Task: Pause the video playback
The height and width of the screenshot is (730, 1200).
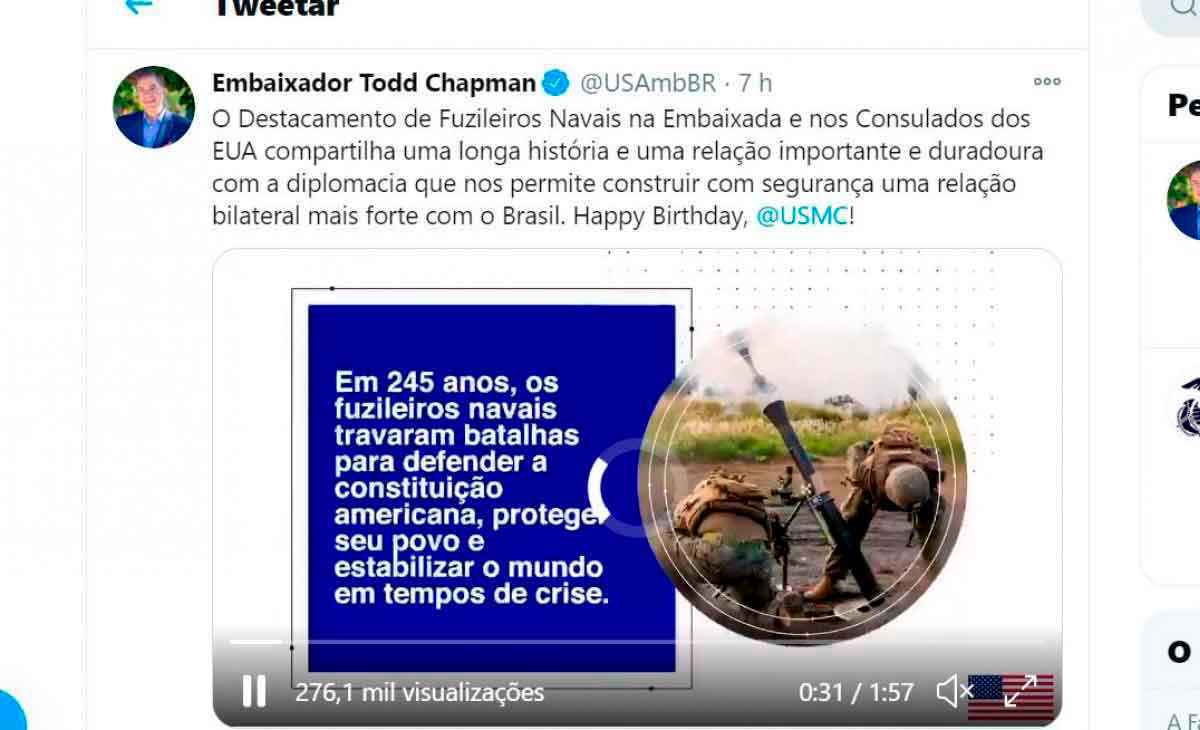Action: (x=254, y=691)
